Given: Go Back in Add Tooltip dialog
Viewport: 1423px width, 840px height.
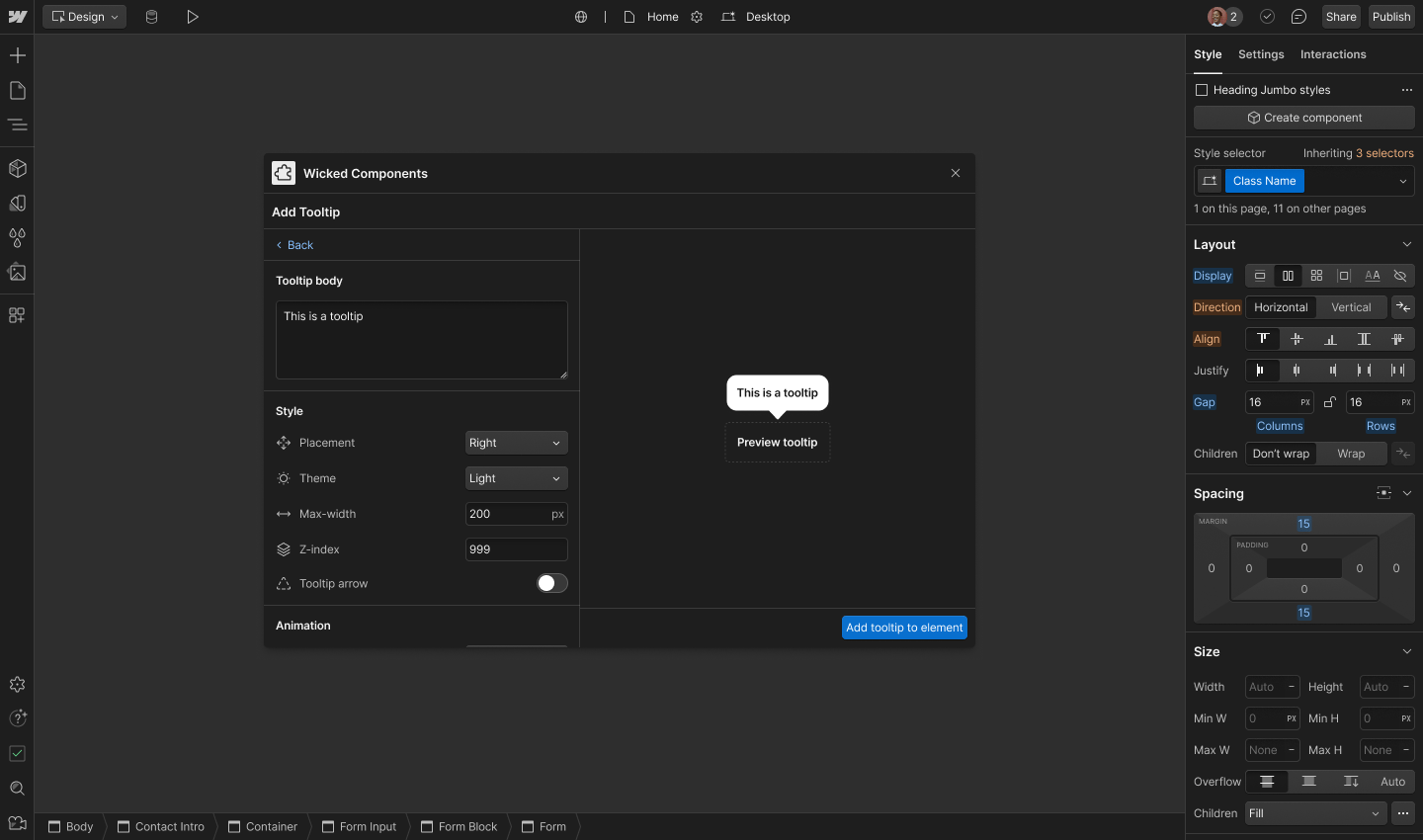Looking at the screenshot, I should pyautogui.click(x=294, y=245).
